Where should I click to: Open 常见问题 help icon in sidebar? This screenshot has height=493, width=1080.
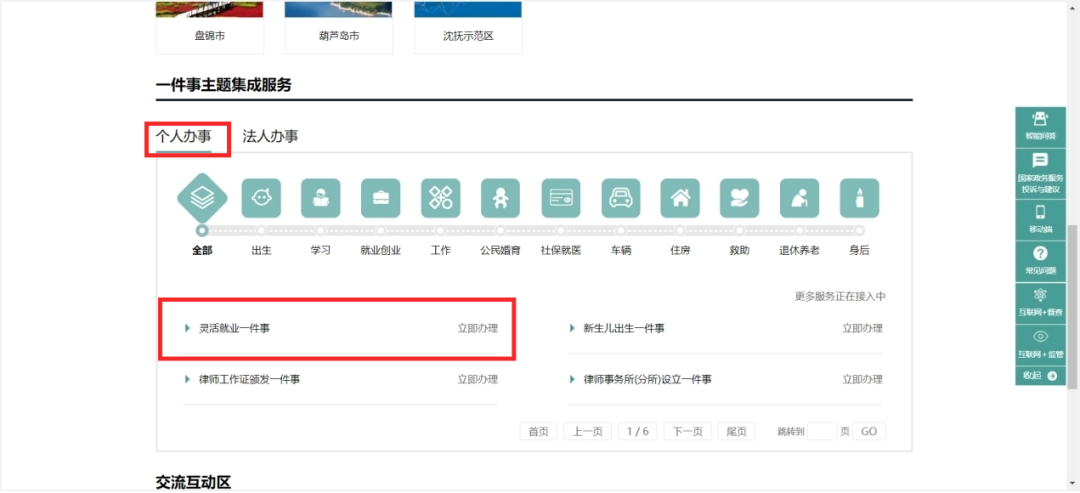1039,261
